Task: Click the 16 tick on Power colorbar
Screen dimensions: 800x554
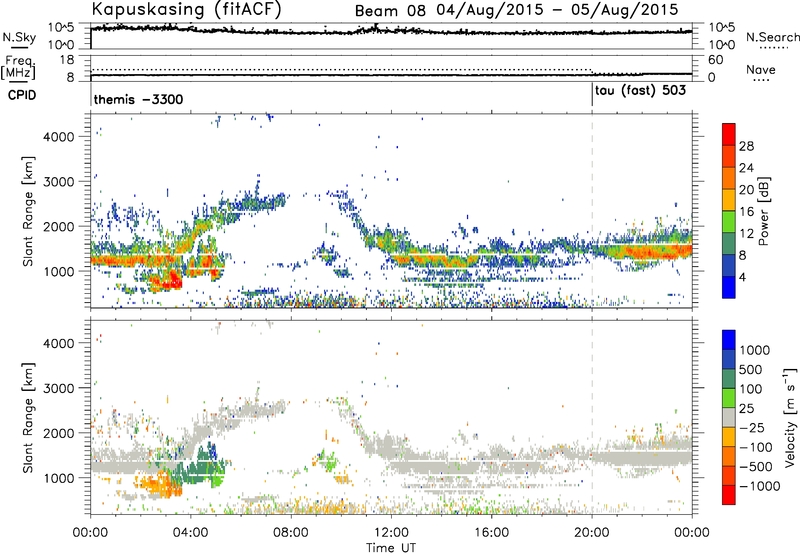Action: point(746,212)
